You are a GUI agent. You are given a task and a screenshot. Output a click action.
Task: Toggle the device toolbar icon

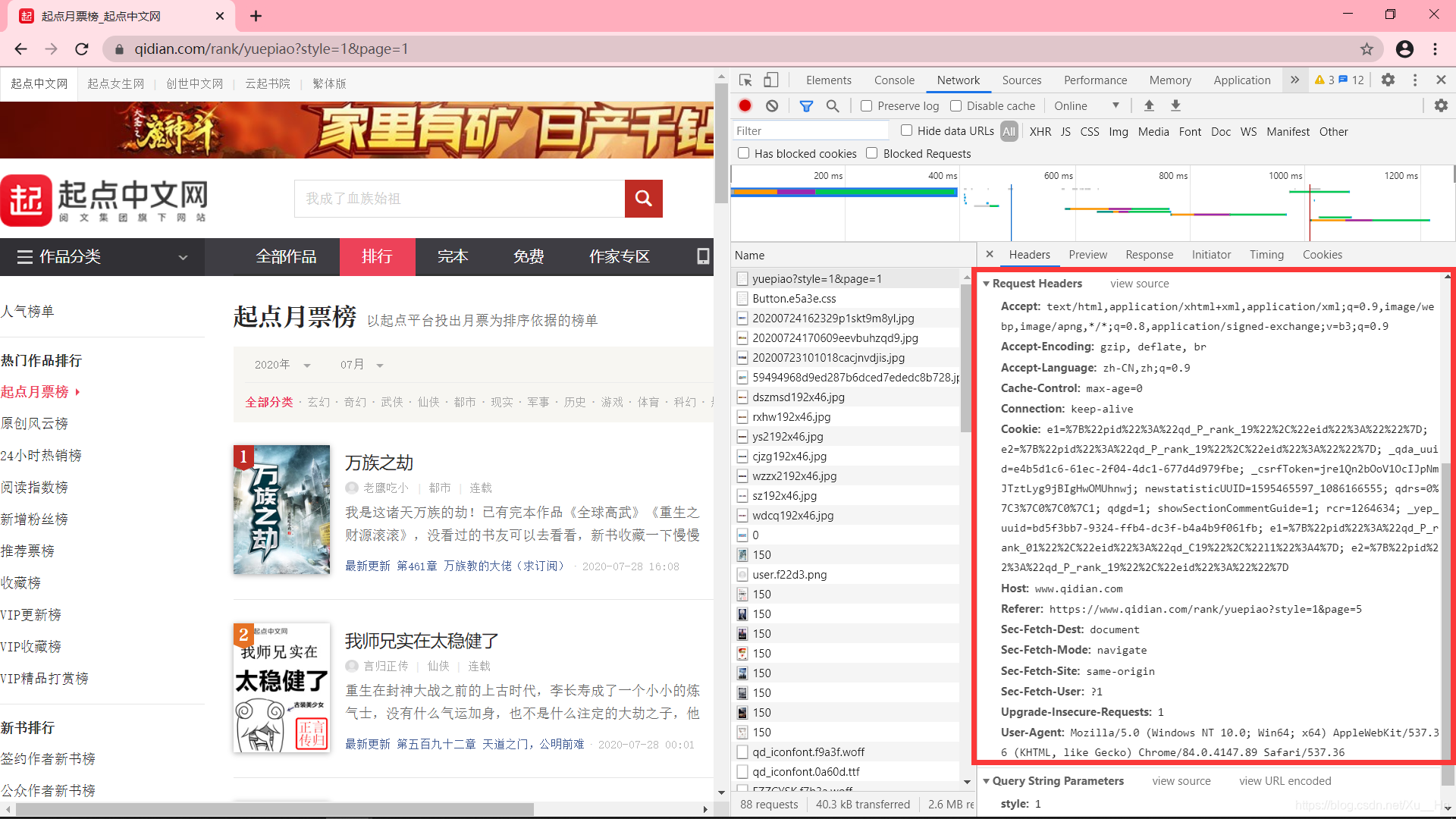[770, 80]
